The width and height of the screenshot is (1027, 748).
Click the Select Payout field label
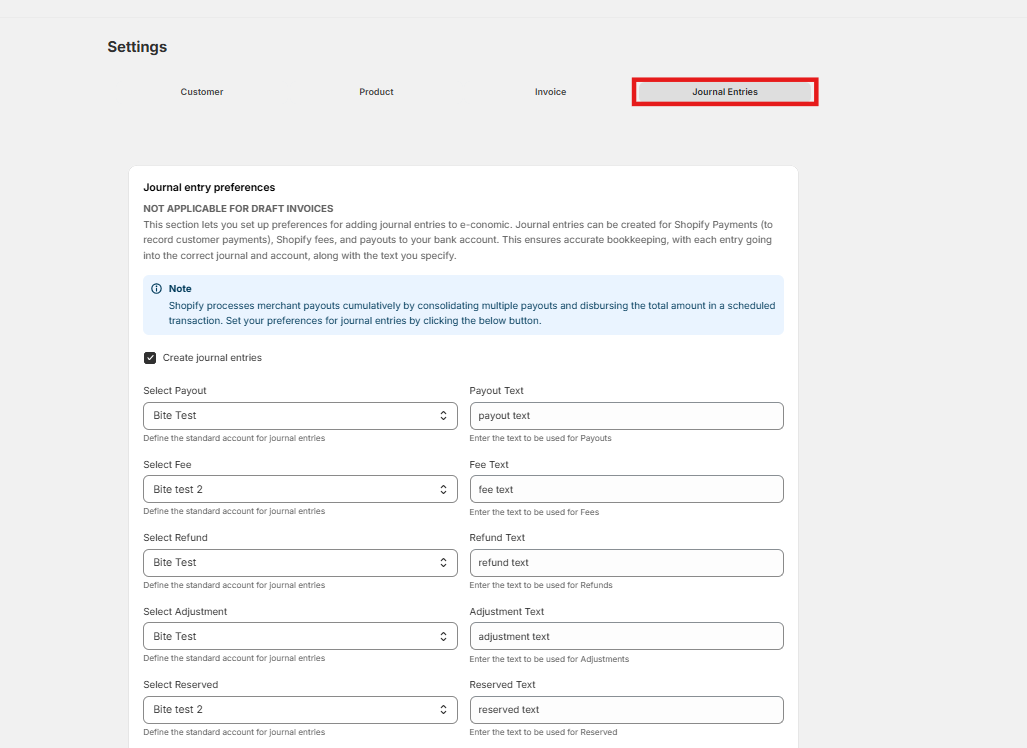(x=175, y=390)
